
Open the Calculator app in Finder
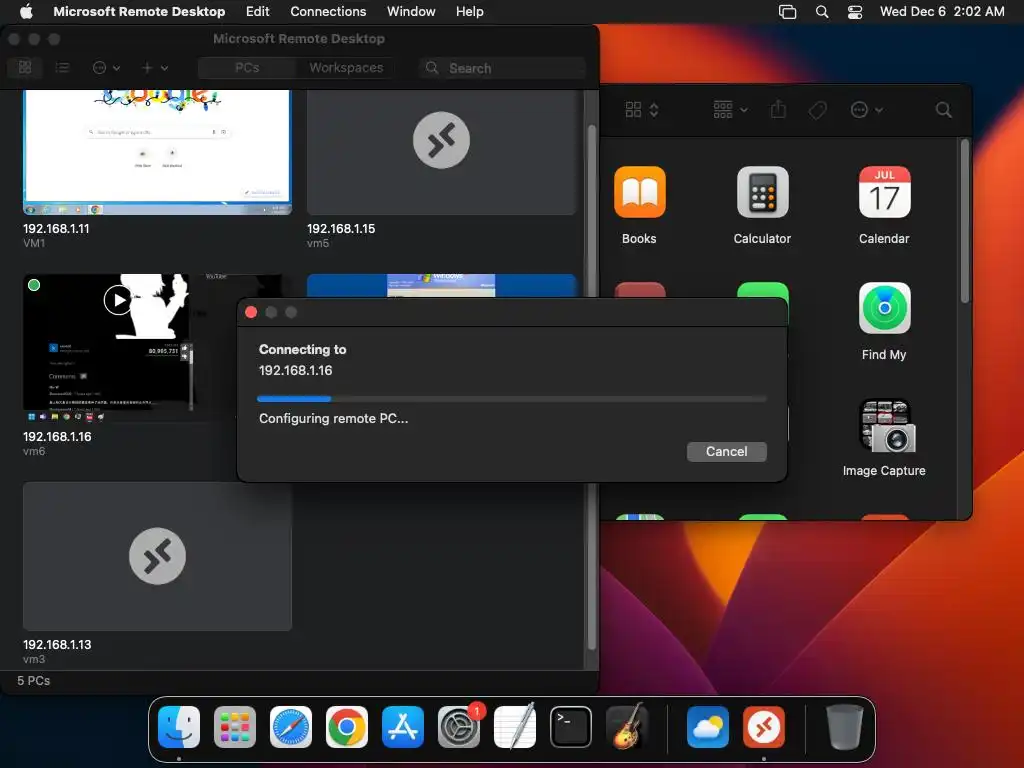762,192
